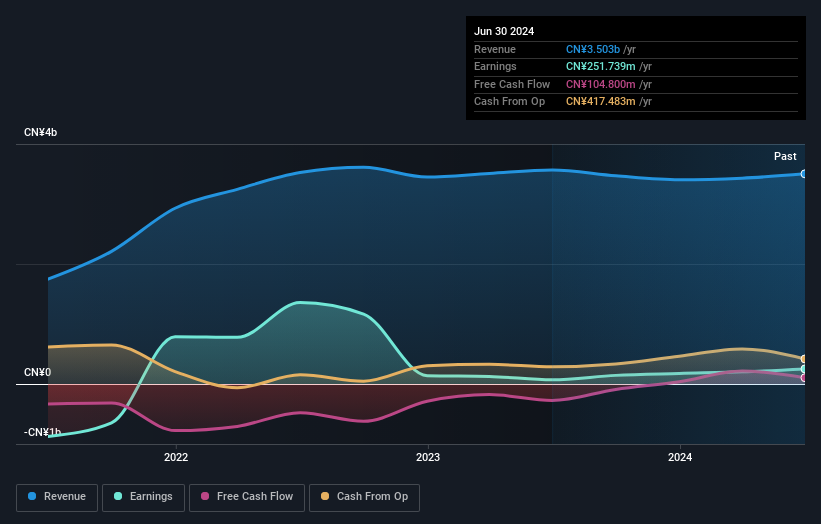Click the CN¥3.503b revenue value
The image size is (821, 524).
tap(593, 49)
